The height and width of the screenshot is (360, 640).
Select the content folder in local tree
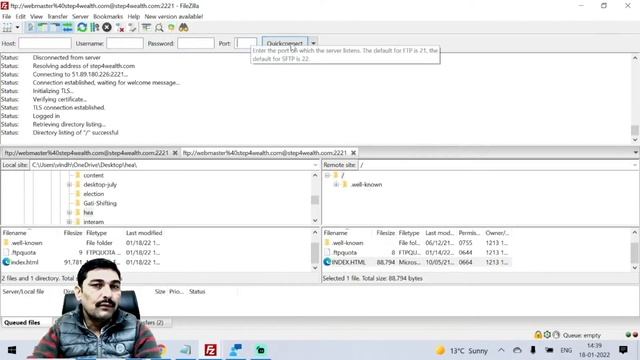[93, 175]
